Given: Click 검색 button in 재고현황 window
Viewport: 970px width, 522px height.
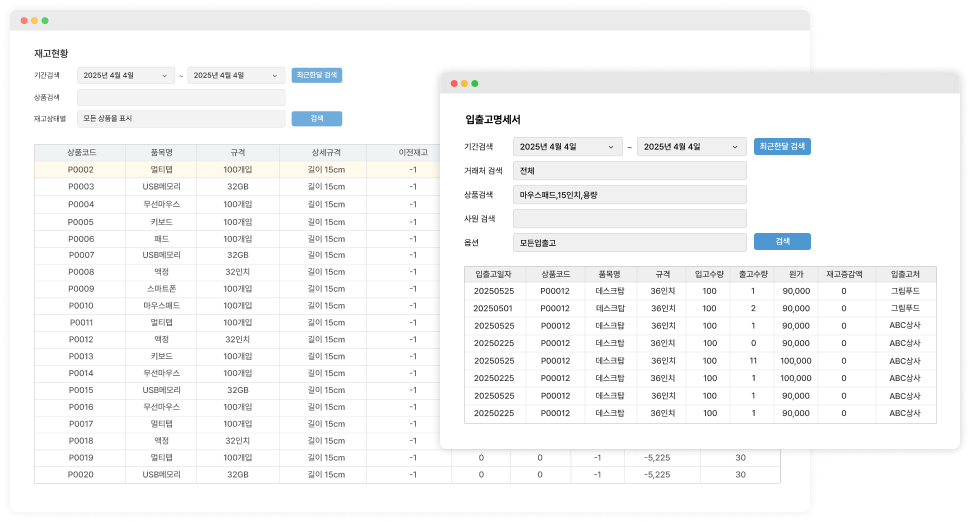Looking at the screenshot, I should 317,119.
